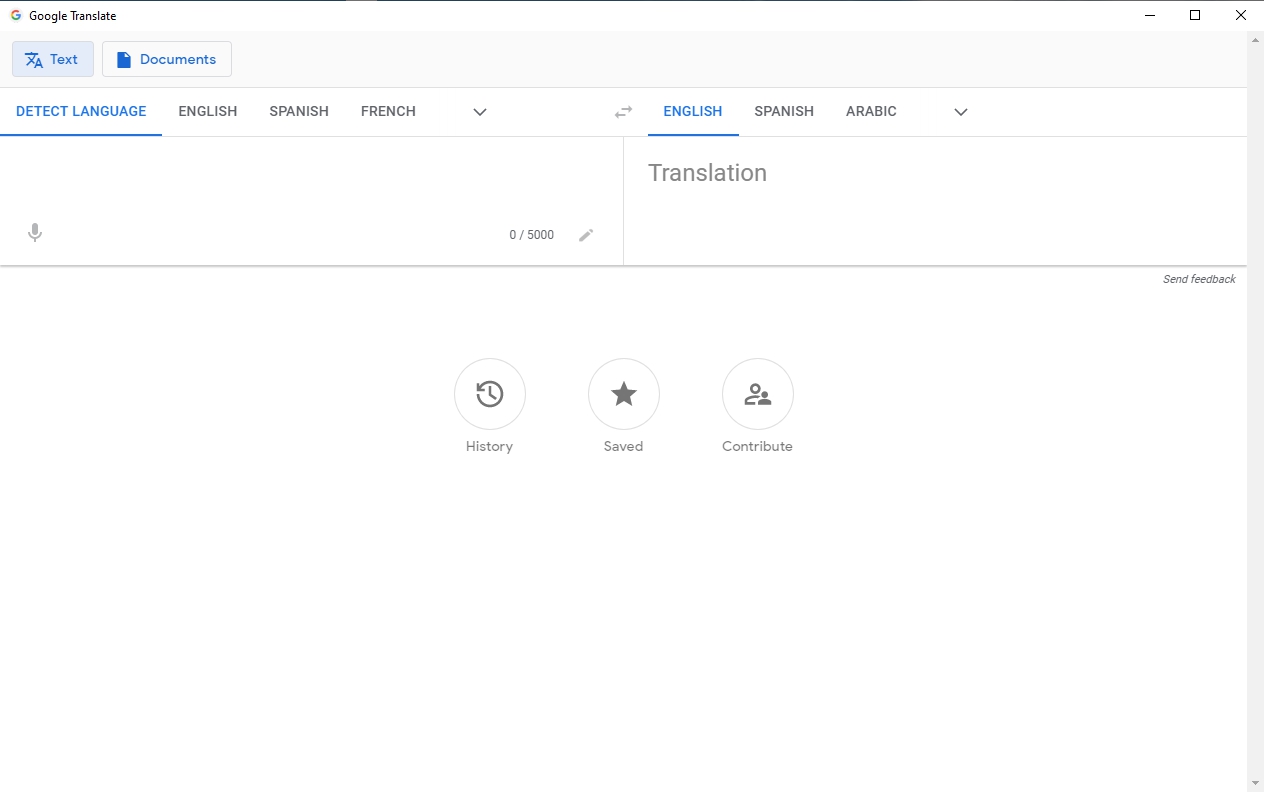
Task: Switch to Text translation mode
Action: tap(53, 59)
